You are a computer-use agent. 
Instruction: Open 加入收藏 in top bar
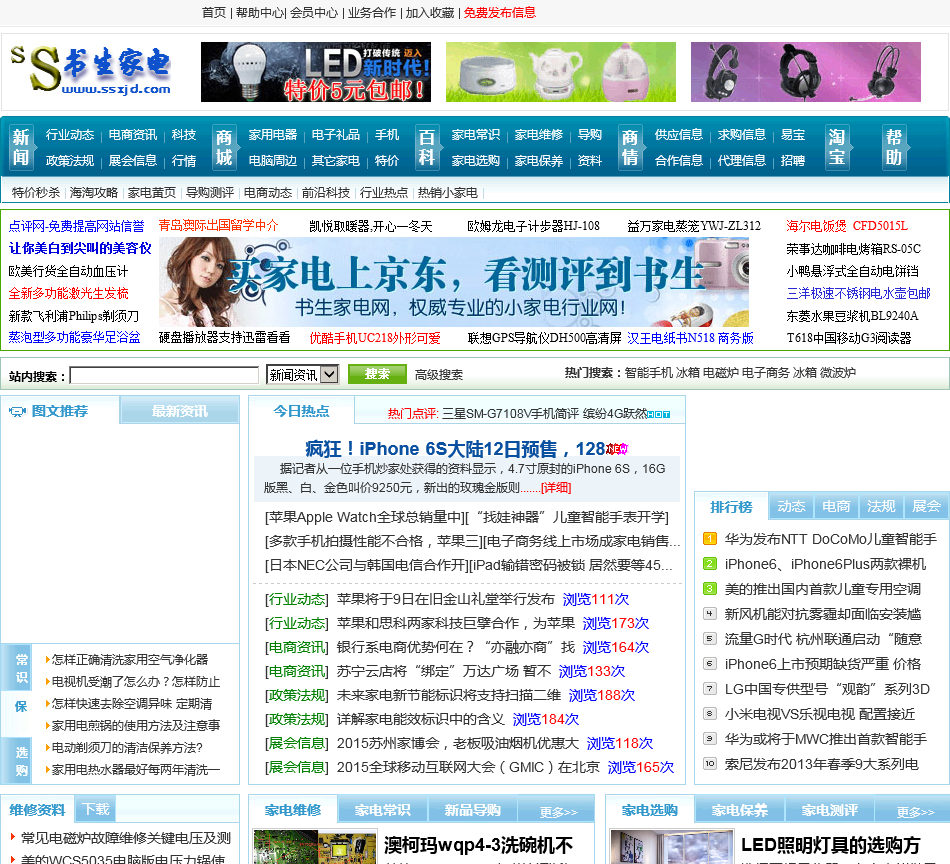pyautogui.click(x=430, y=13)
